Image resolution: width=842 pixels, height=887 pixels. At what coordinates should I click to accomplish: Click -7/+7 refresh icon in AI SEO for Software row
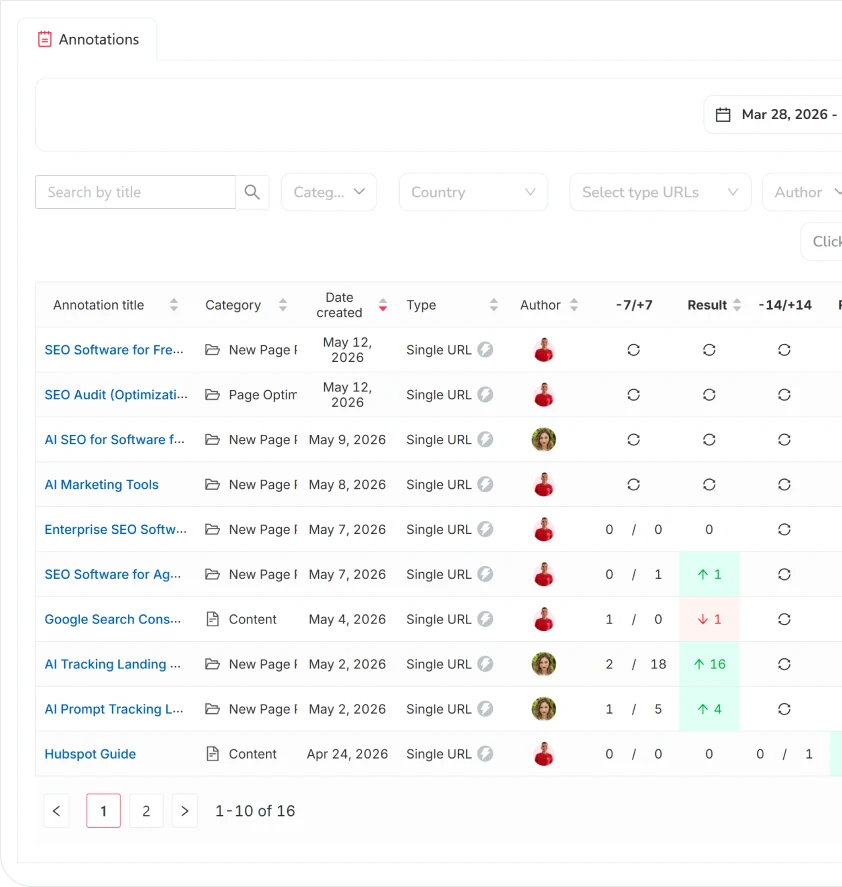click(x=634, y=440)
